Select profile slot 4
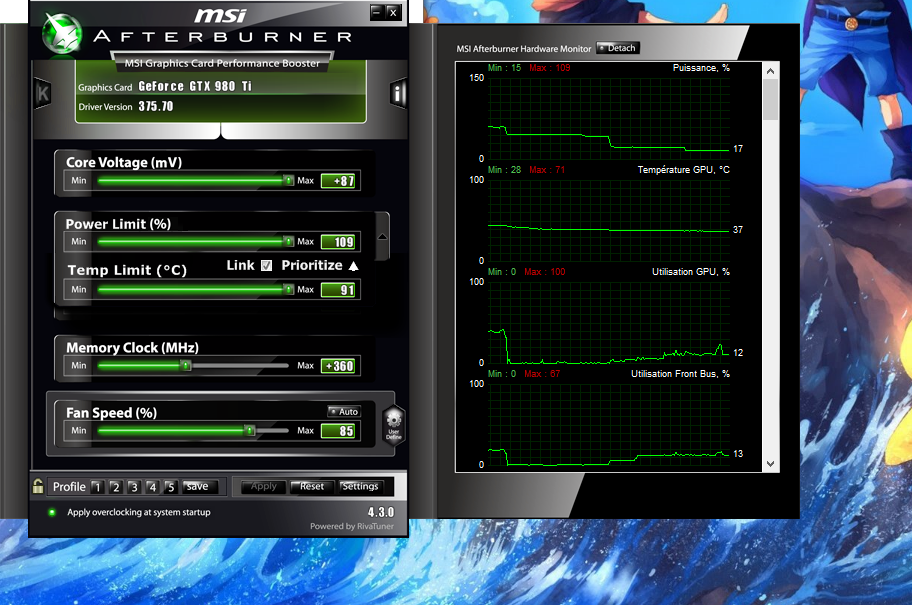 click(152, 487)
